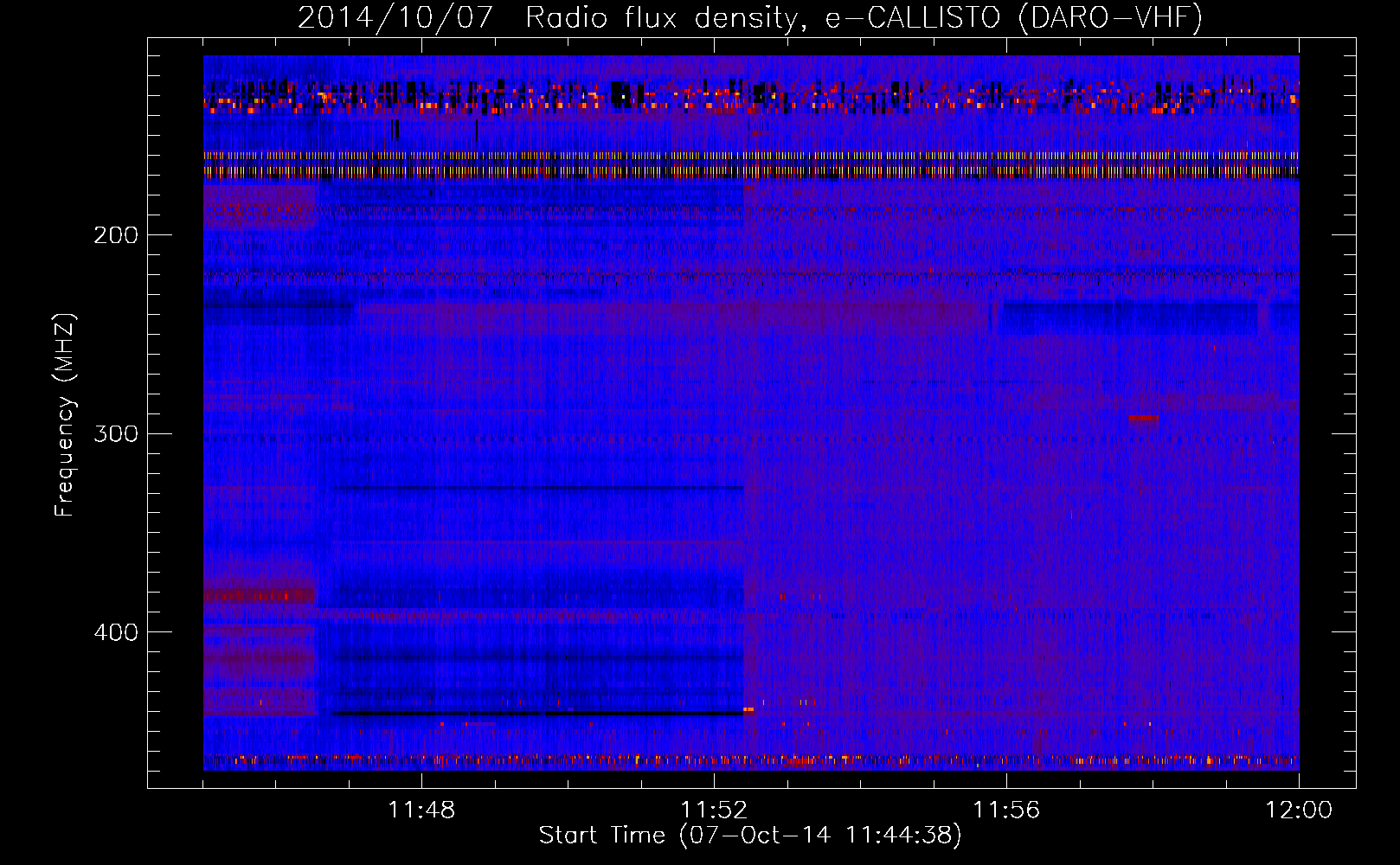Click the 300 frequency tick label
Image resolution: width=1400 pixels, height=865 pixels.
[115, 433]
